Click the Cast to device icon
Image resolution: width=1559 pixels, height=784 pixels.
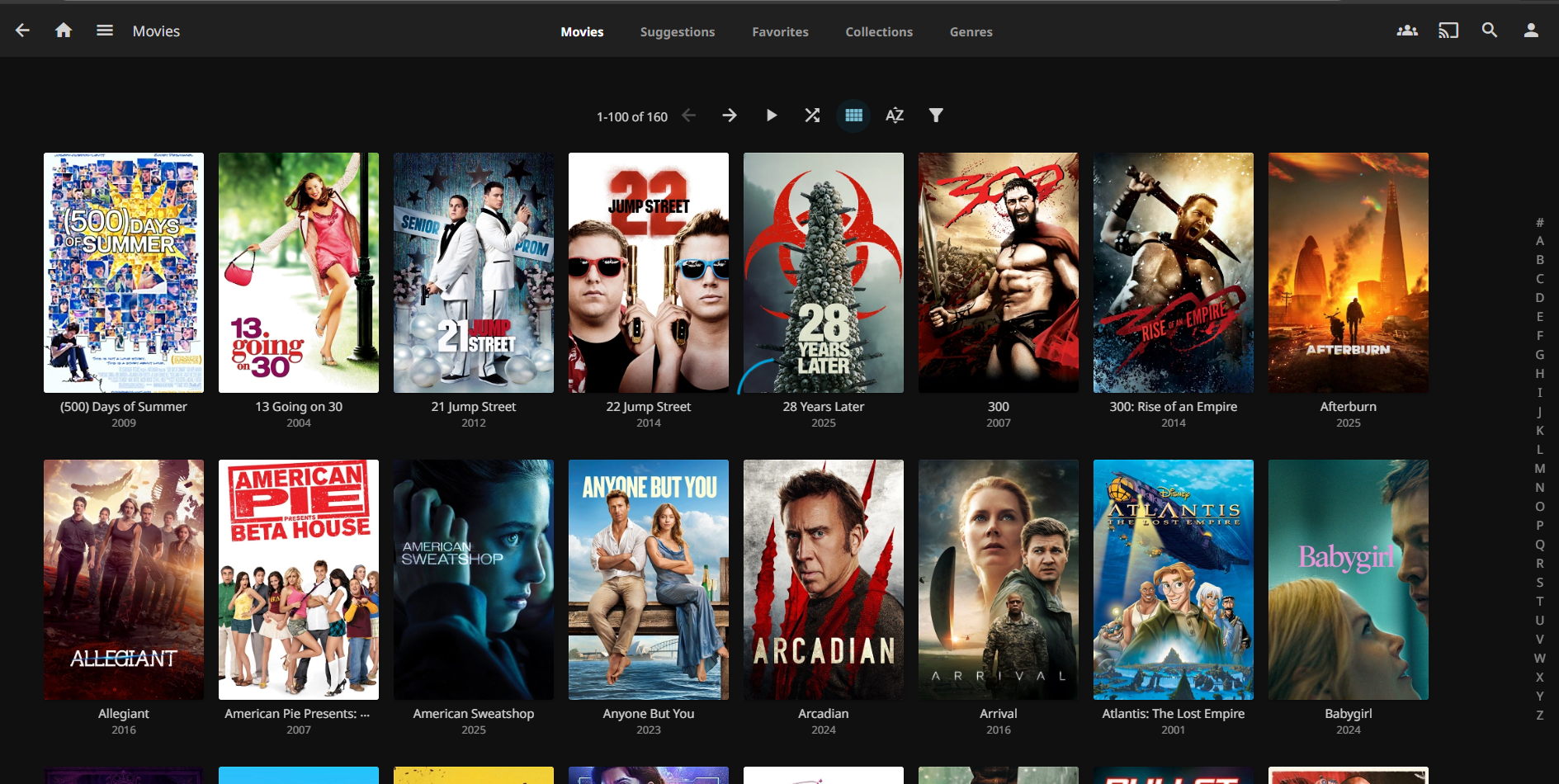(x=1448, y=31)
